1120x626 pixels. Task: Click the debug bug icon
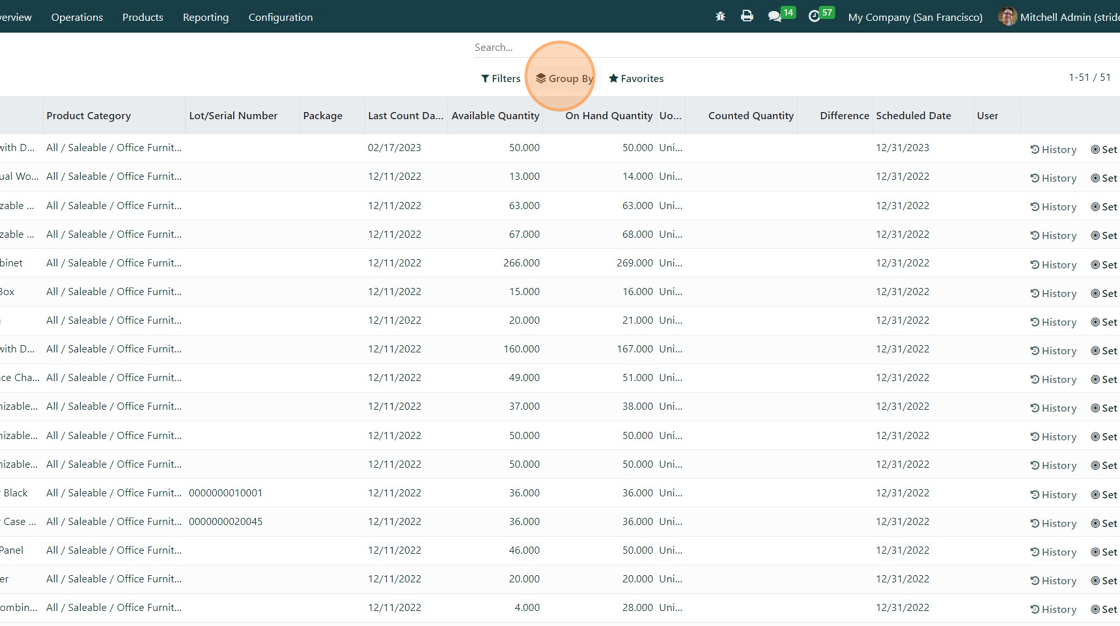720,17
